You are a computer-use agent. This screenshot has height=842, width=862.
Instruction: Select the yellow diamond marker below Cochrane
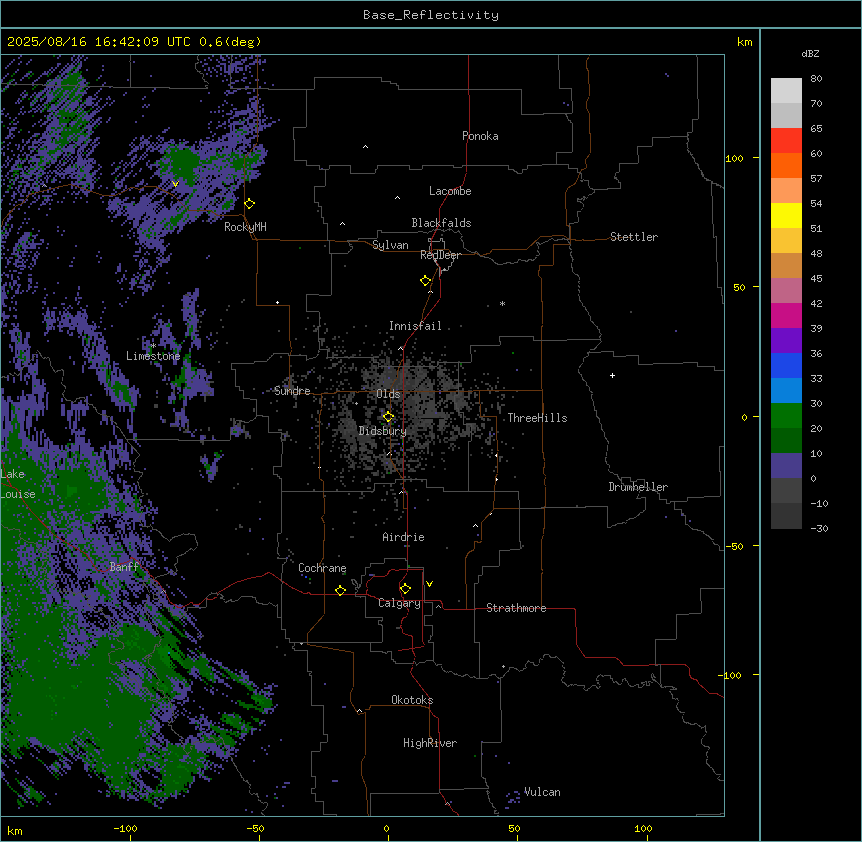pos(340,590)
